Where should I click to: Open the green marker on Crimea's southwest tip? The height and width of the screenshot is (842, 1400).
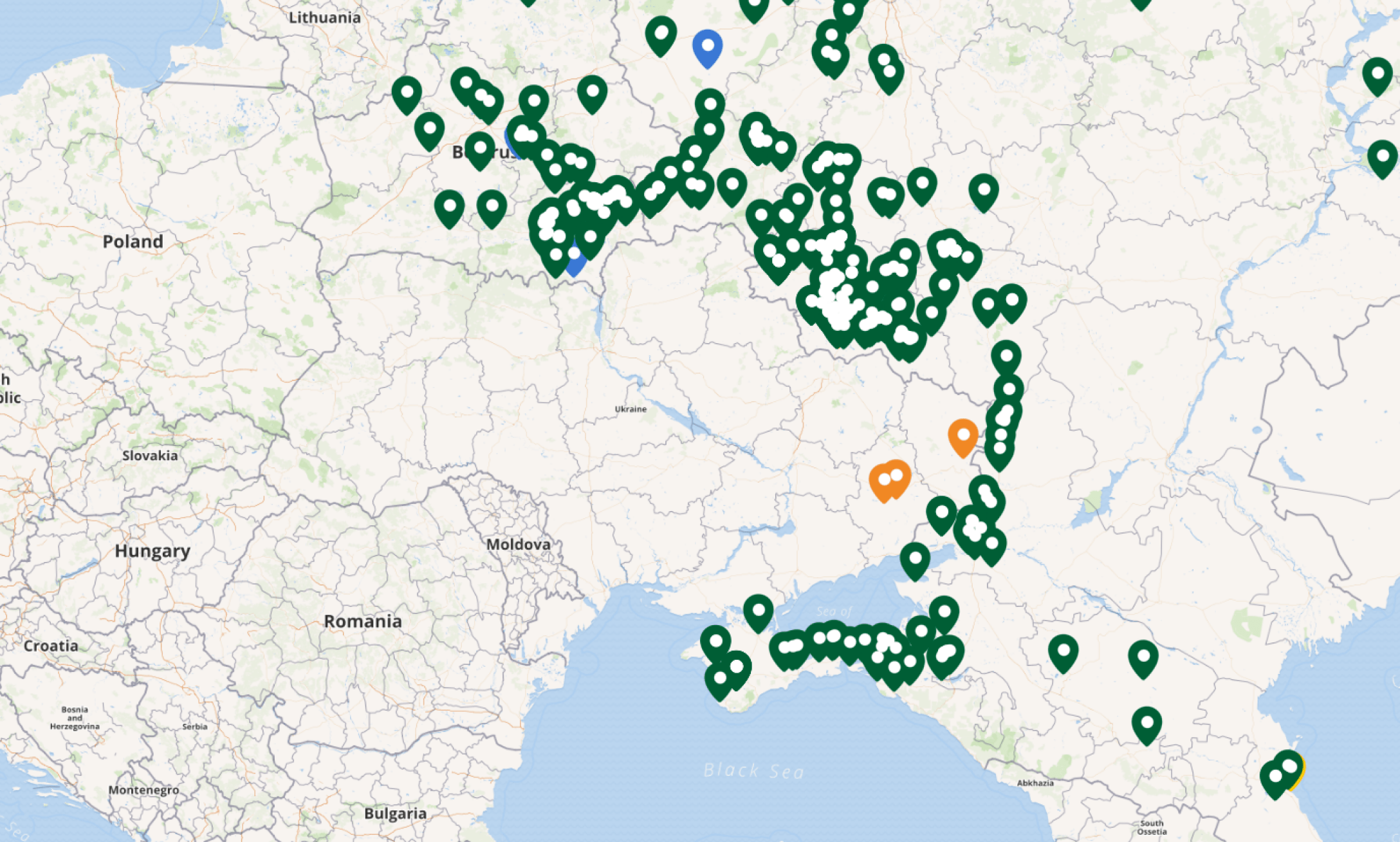coord(719,681)
